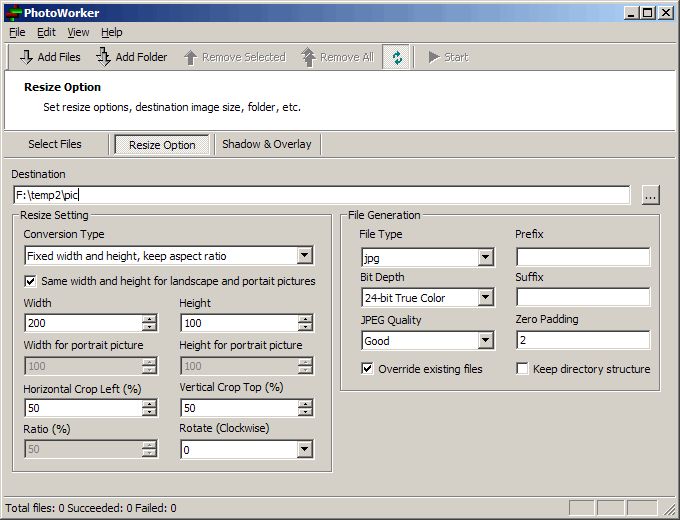Increase Height with up spinner arrow
The image size is (680, 520).
[x=305, y=319]
